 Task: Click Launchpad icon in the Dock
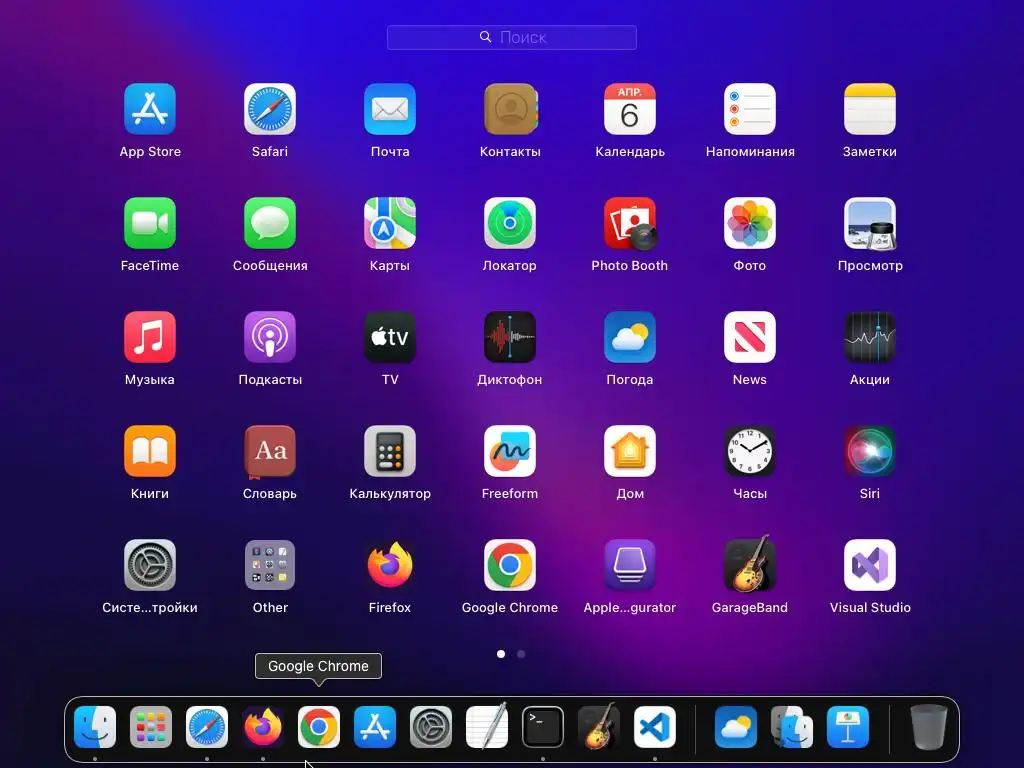point(151,727)
